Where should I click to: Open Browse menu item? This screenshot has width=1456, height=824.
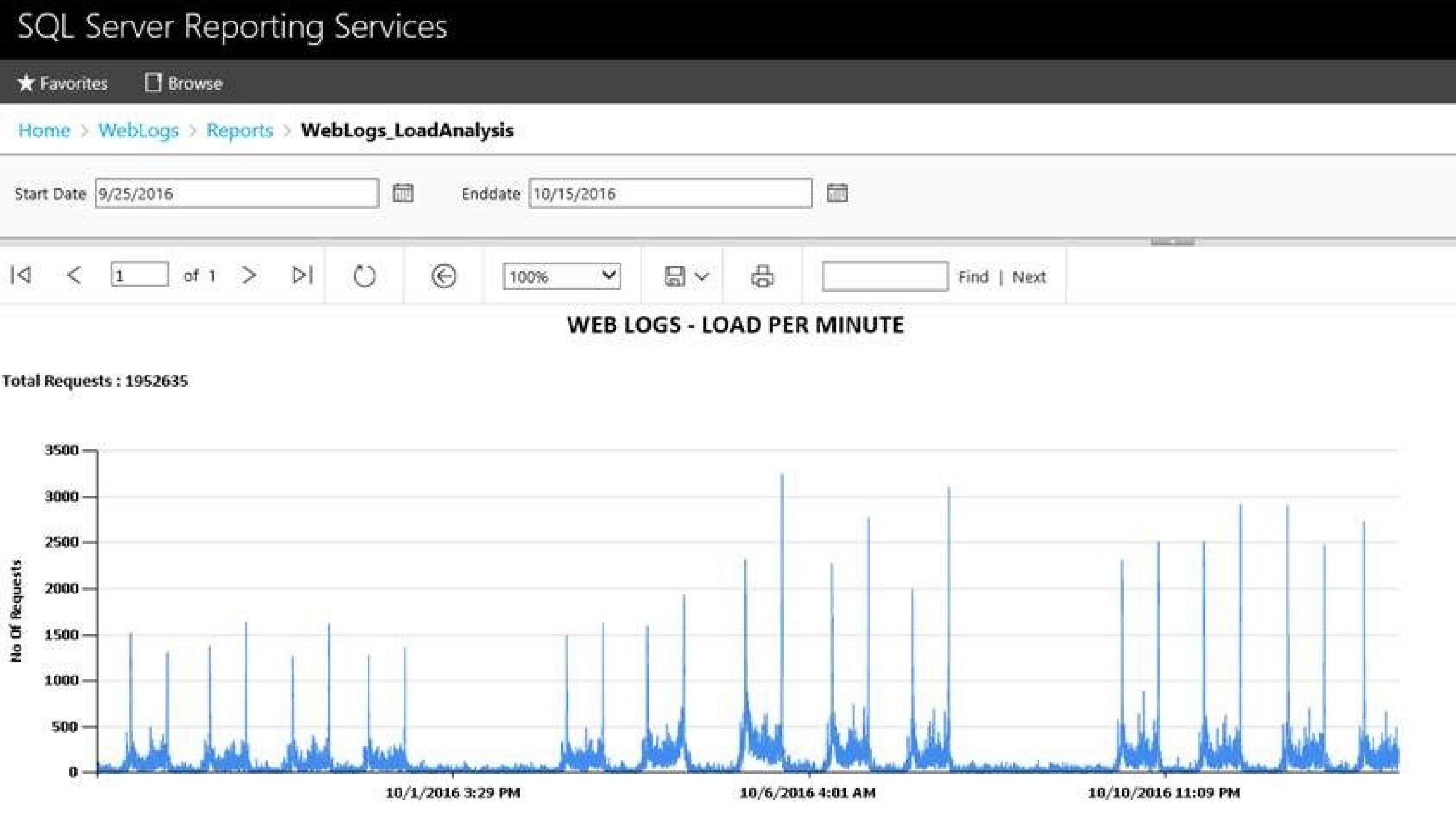pos(183,83)
